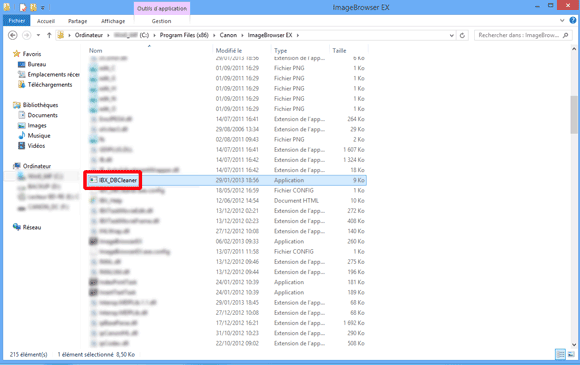Click the Favoris star icon
The width and height of the screenshot is (580, 365).
coord(16,54)
